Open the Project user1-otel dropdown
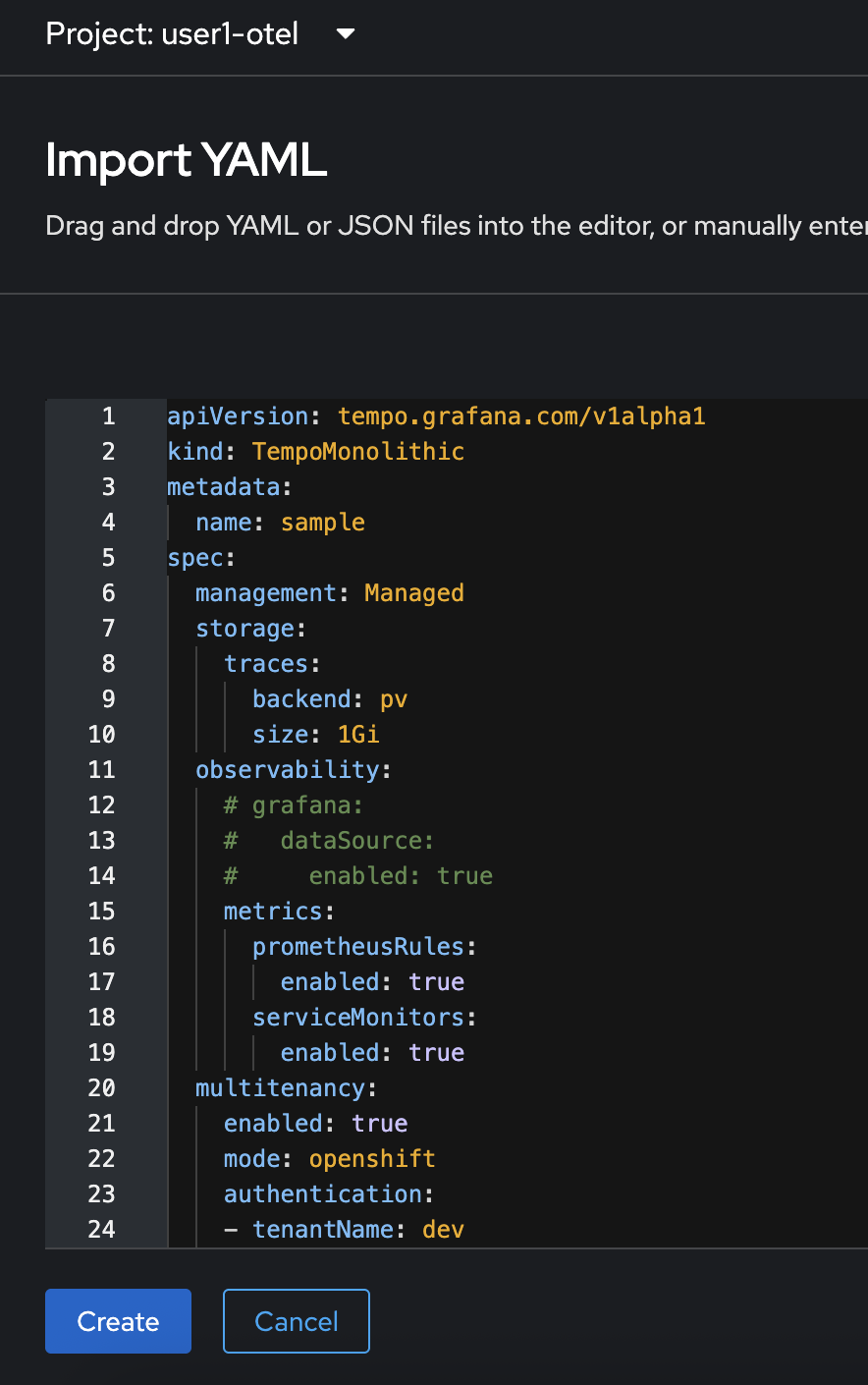 (x=200, y=34)
